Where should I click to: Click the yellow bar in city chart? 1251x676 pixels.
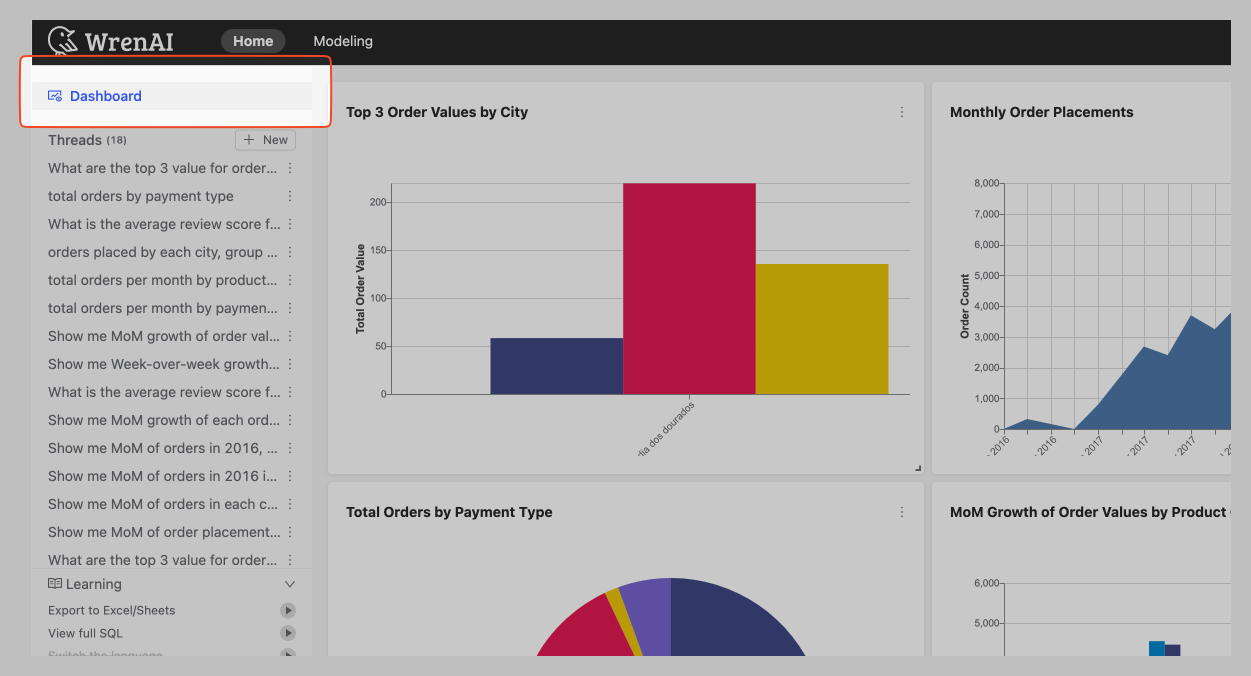click(822, 329)
